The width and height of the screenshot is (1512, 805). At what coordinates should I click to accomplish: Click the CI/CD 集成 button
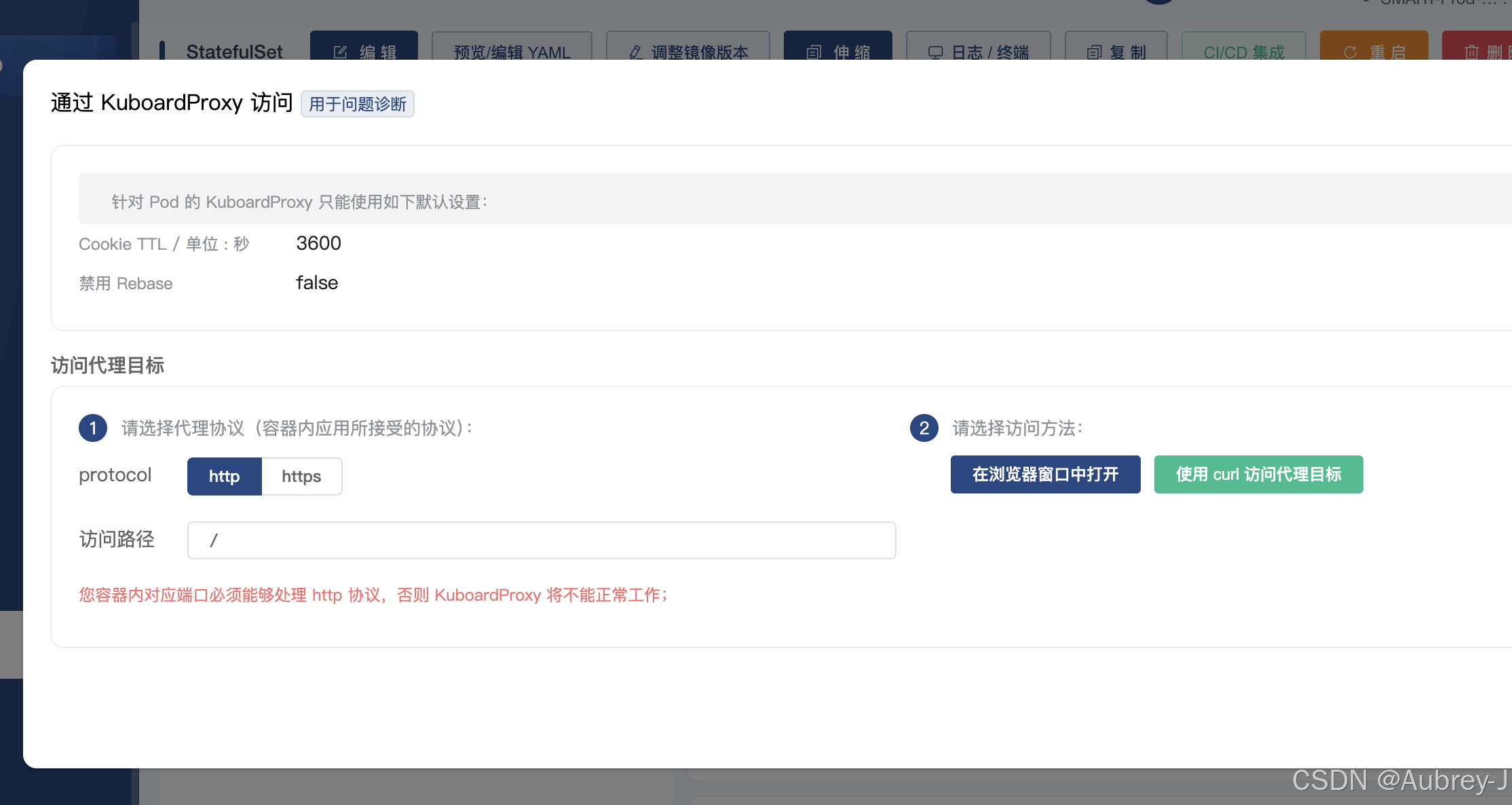coord(1243,52)
